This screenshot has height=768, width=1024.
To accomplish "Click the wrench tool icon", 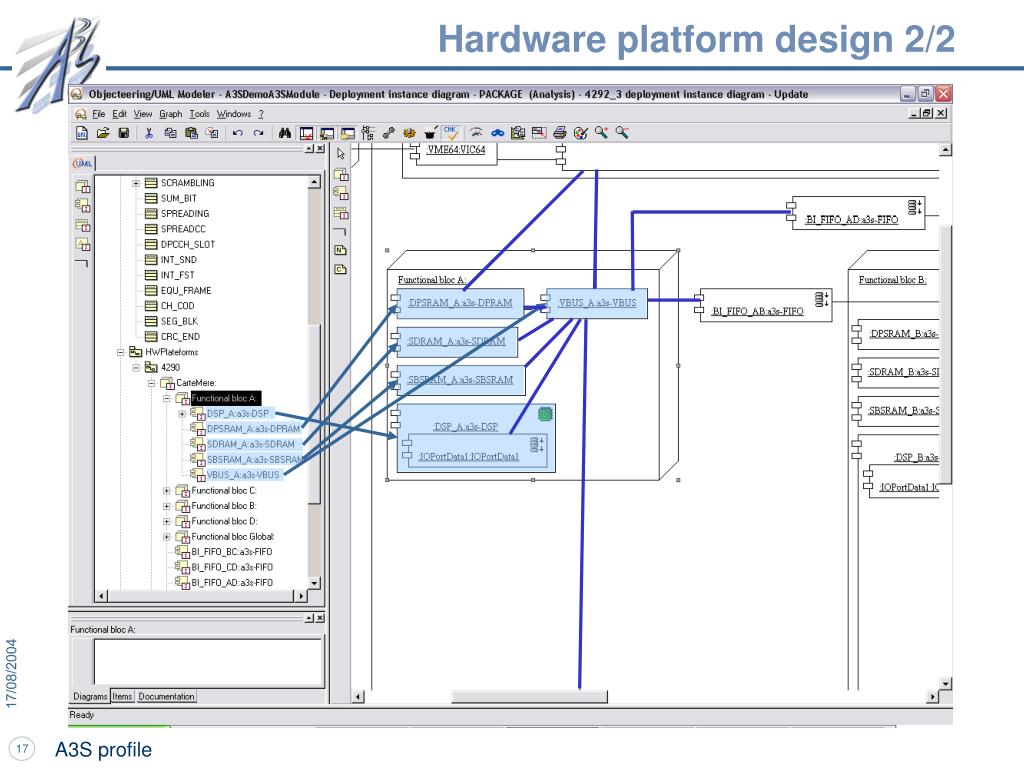I will (389, 133).
